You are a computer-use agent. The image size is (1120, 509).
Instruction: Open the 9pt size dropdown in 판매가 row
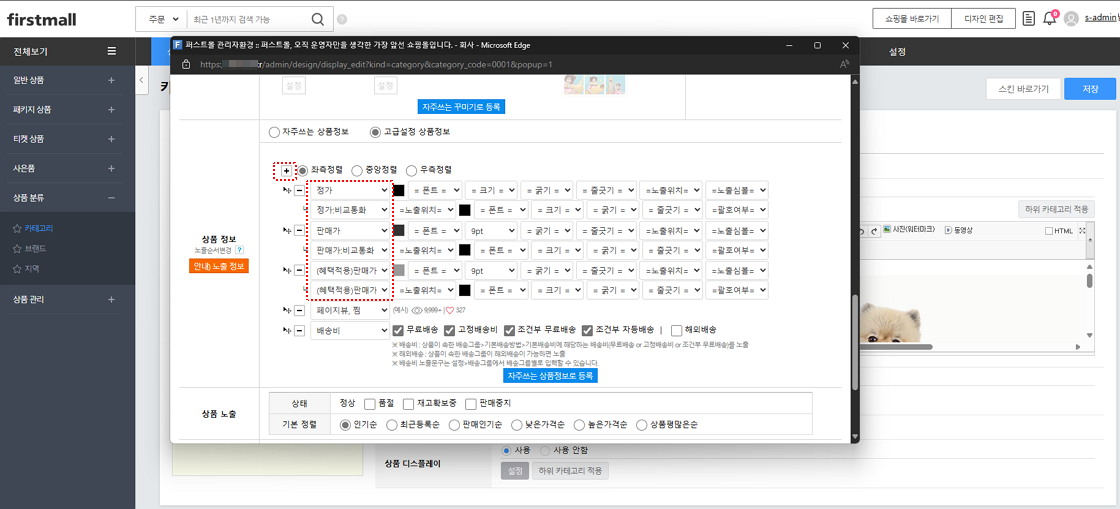click(492, 230)
